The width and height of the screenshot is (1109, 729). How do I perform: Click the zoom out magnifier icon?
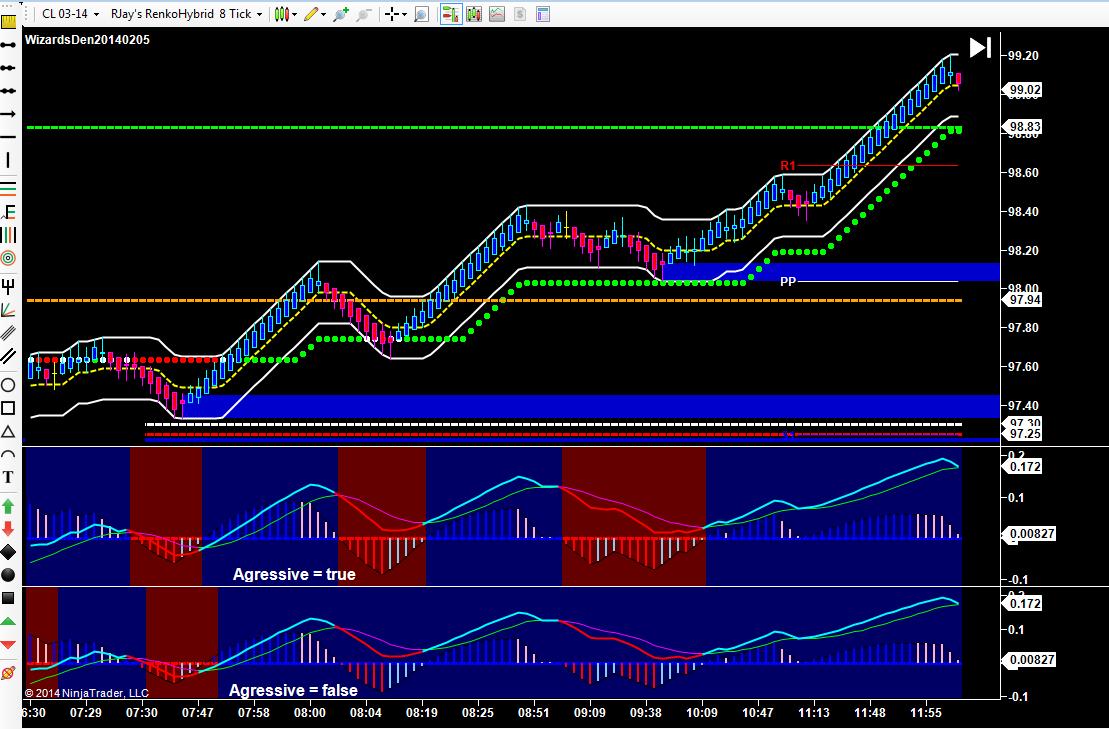pyautogui.click(x=364, y=13)
